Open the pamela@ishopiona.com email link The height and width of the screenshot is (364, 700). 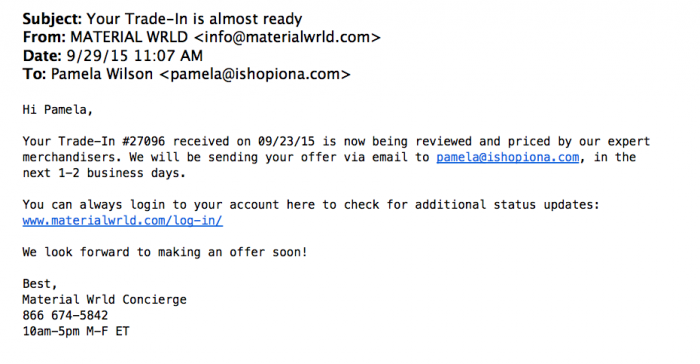[508, 158]
